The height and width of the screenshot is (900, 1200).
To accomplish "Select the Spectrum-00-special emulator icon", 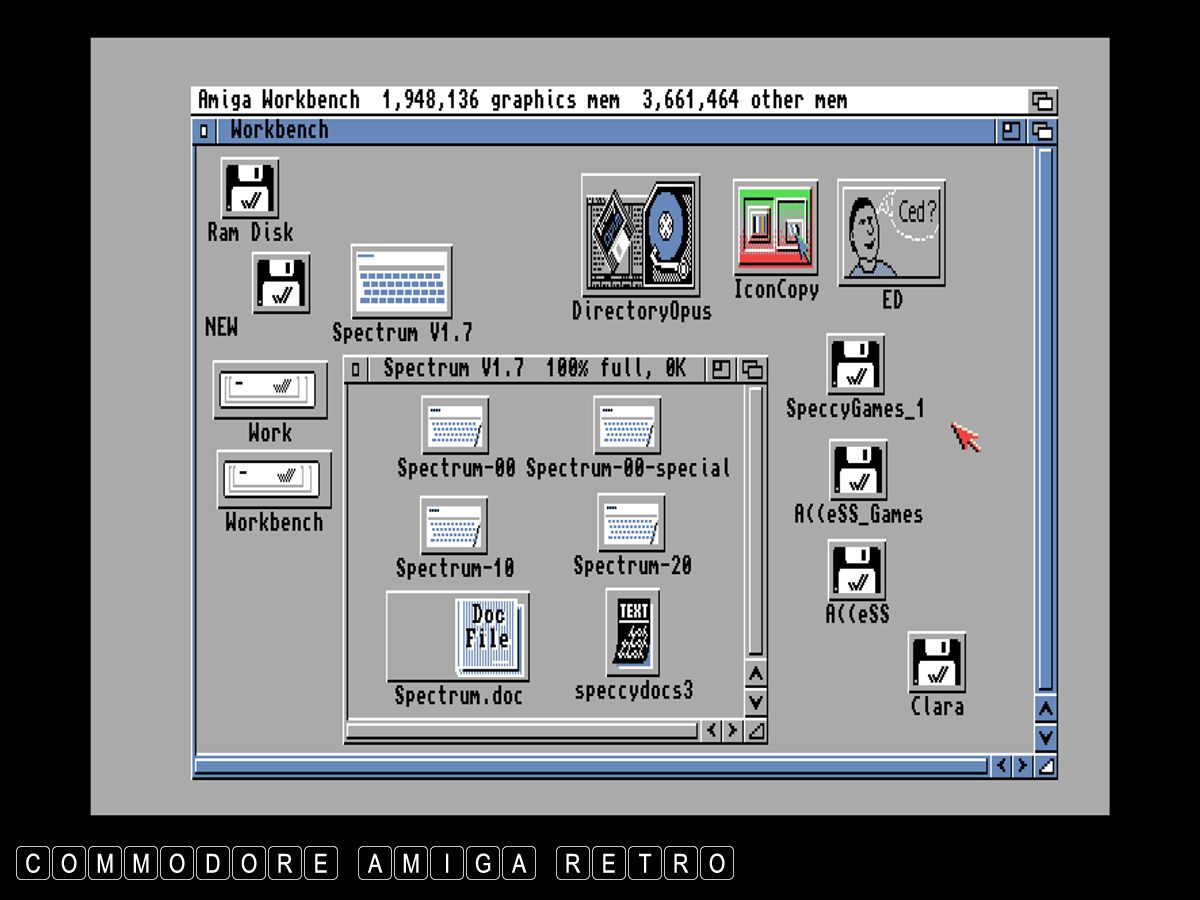I will click(x=627, y=426).
